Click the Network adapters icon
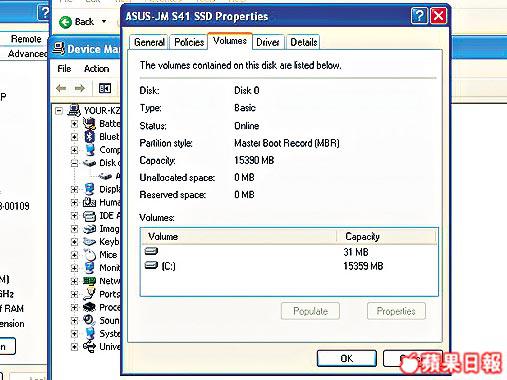This screenshot has height=380, width=507. (89, 281)
